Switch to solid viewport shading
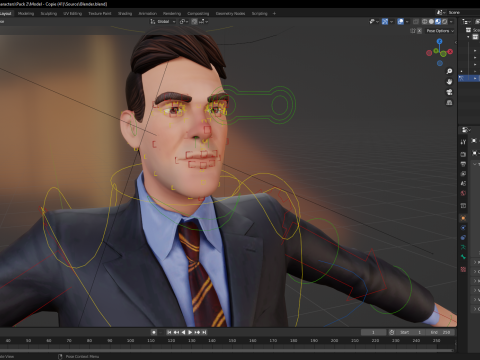 [x=431, y=21]
